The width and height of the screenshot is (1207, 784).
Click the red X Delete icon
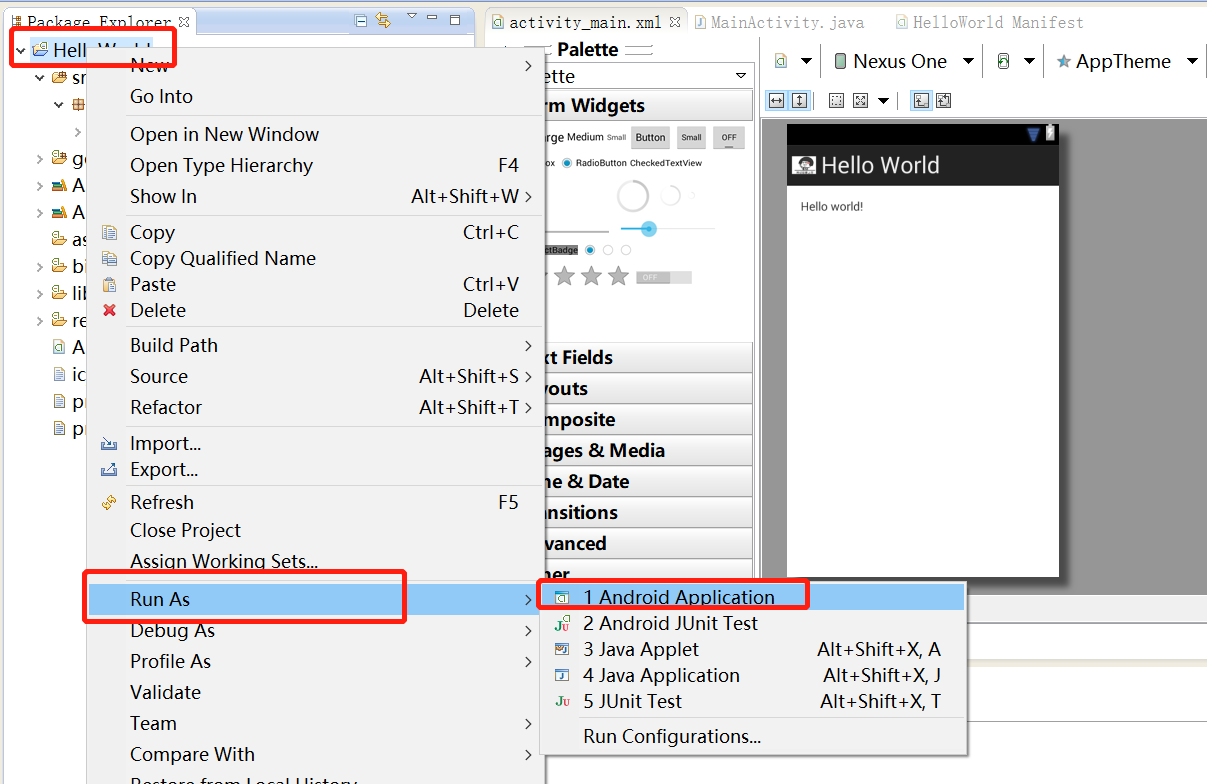[x=109, y=310]
